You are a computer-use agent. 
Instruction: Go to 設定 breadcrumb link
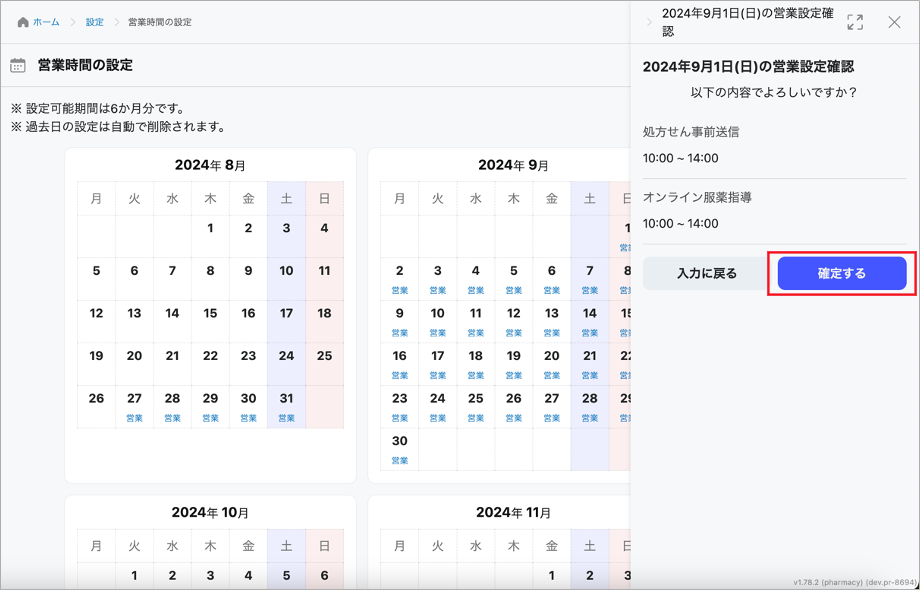pyautogui.click(x=94, y=22)
